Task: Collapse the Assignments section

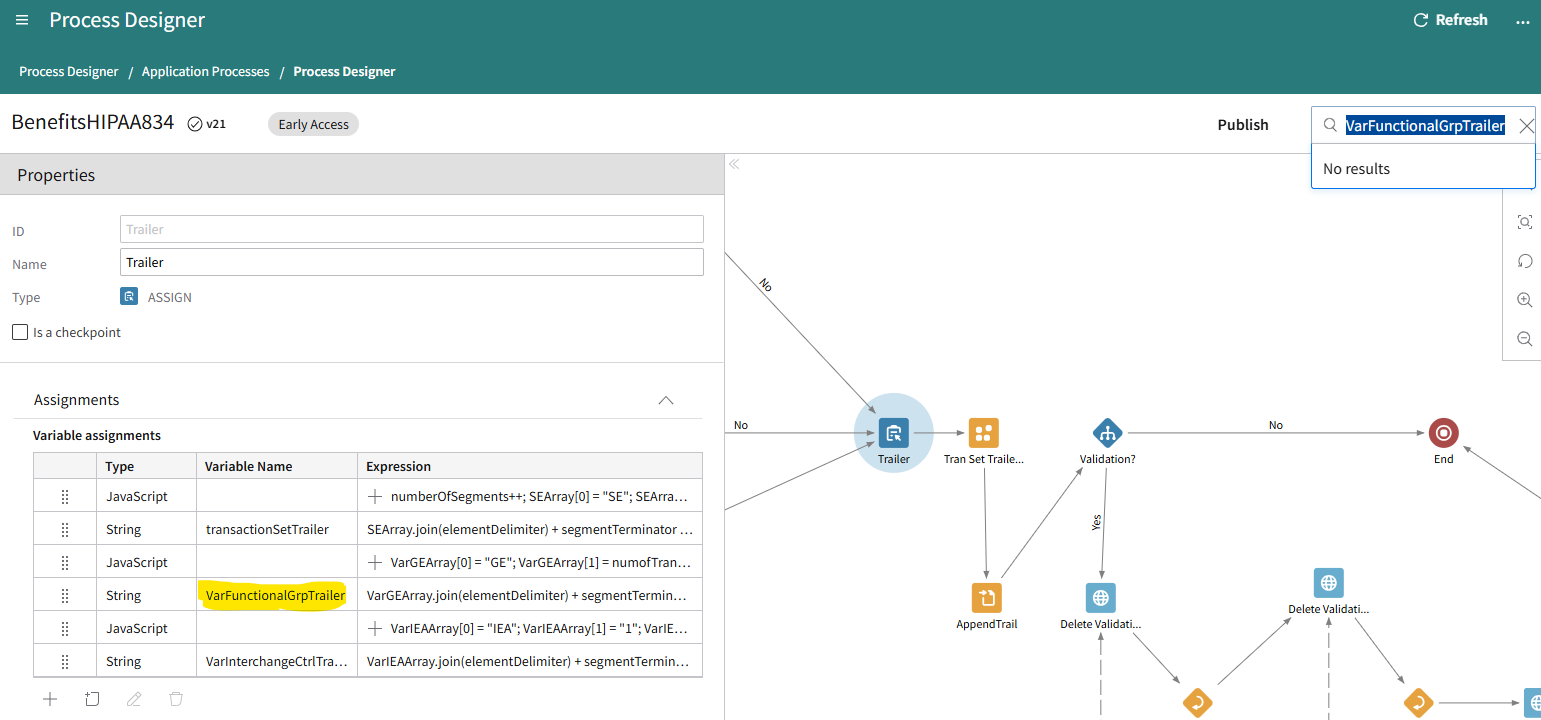Action: (x=666, y=400)
